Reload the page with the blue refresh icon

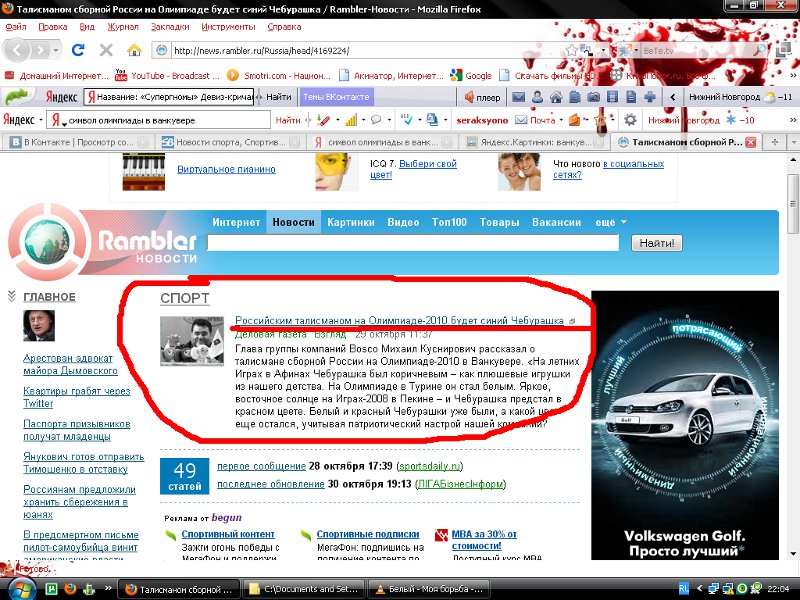click(78, 50)
